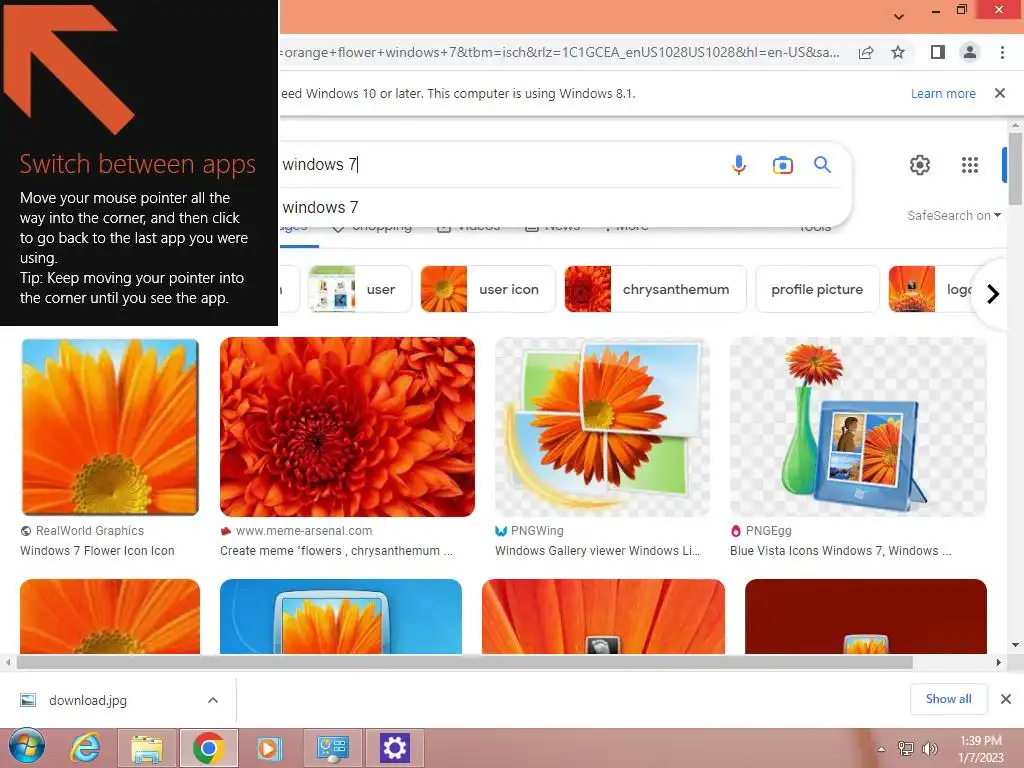Screen dimensions: 1024x768
Task: Expand download.jpg options caret
Action: pyautogui.click(x=213, y=700)
